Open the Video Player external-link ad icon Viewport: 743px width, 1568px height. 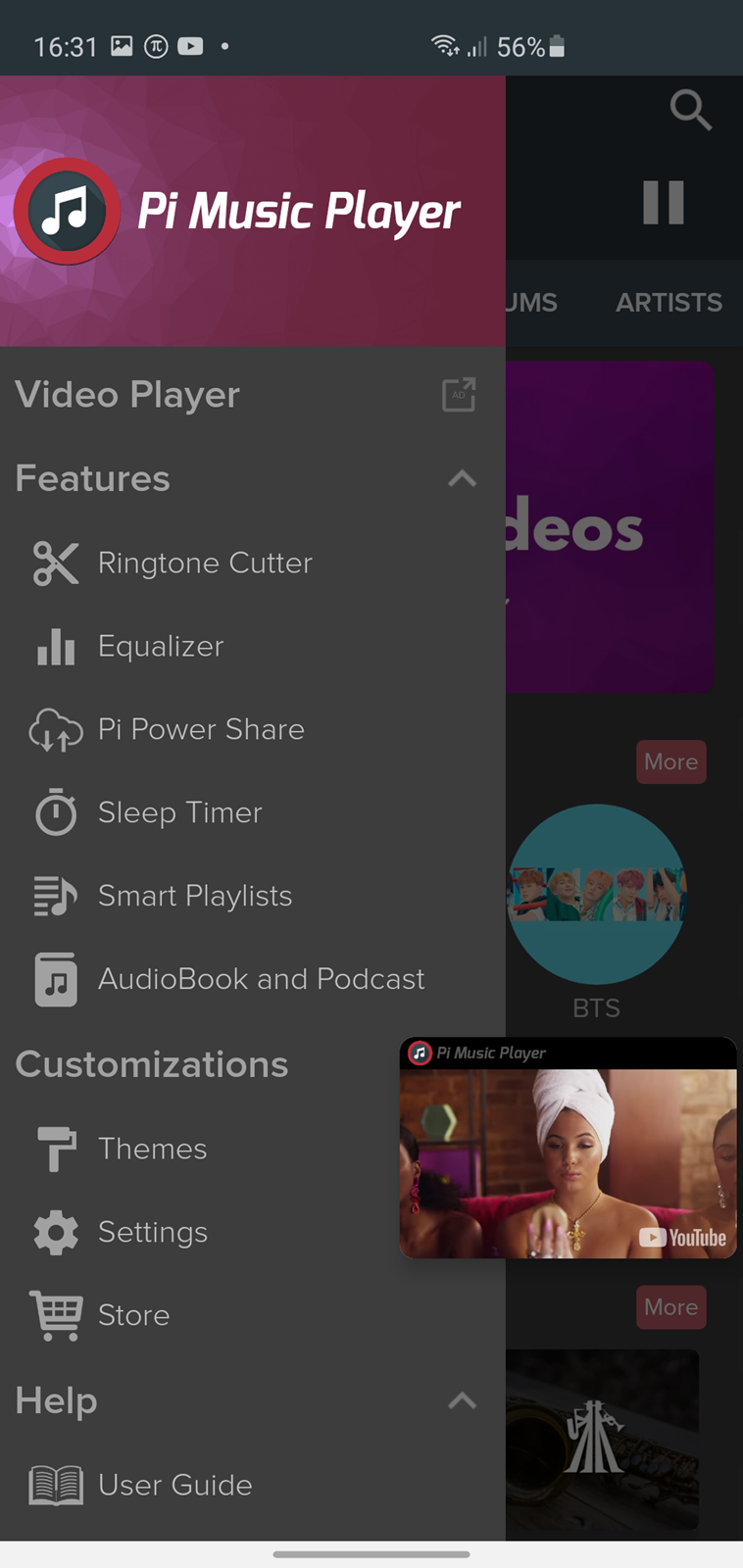[x=459, y=395]
